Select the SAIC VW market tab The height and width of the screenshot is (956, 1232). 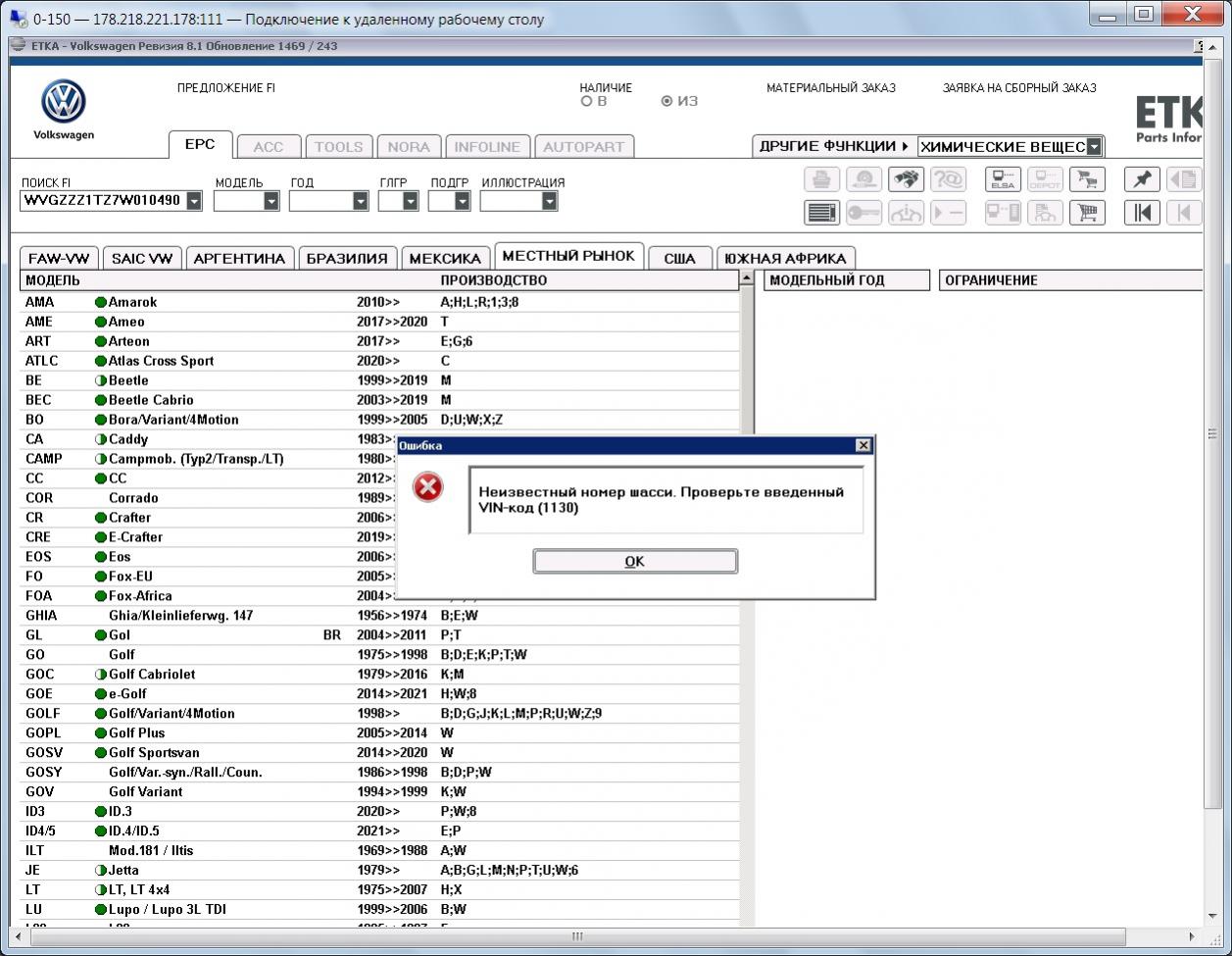coord(142,259)
